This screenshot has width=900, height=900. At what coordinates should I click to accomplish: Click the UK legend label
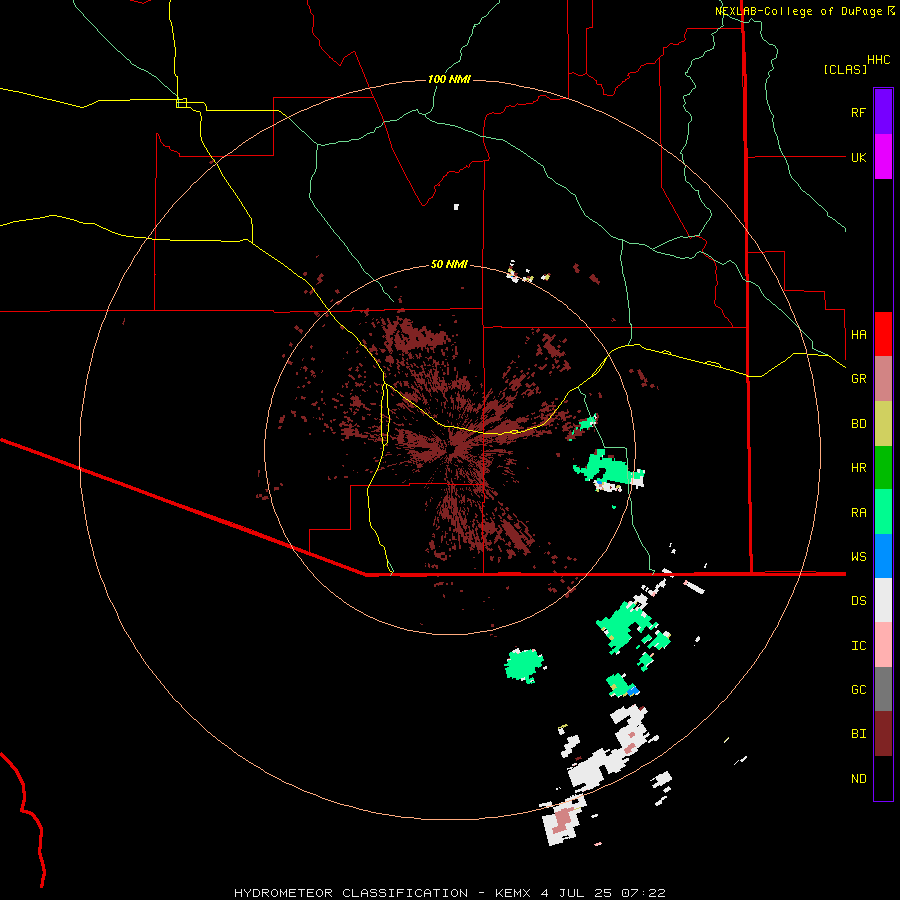click(x=858, y=157)
